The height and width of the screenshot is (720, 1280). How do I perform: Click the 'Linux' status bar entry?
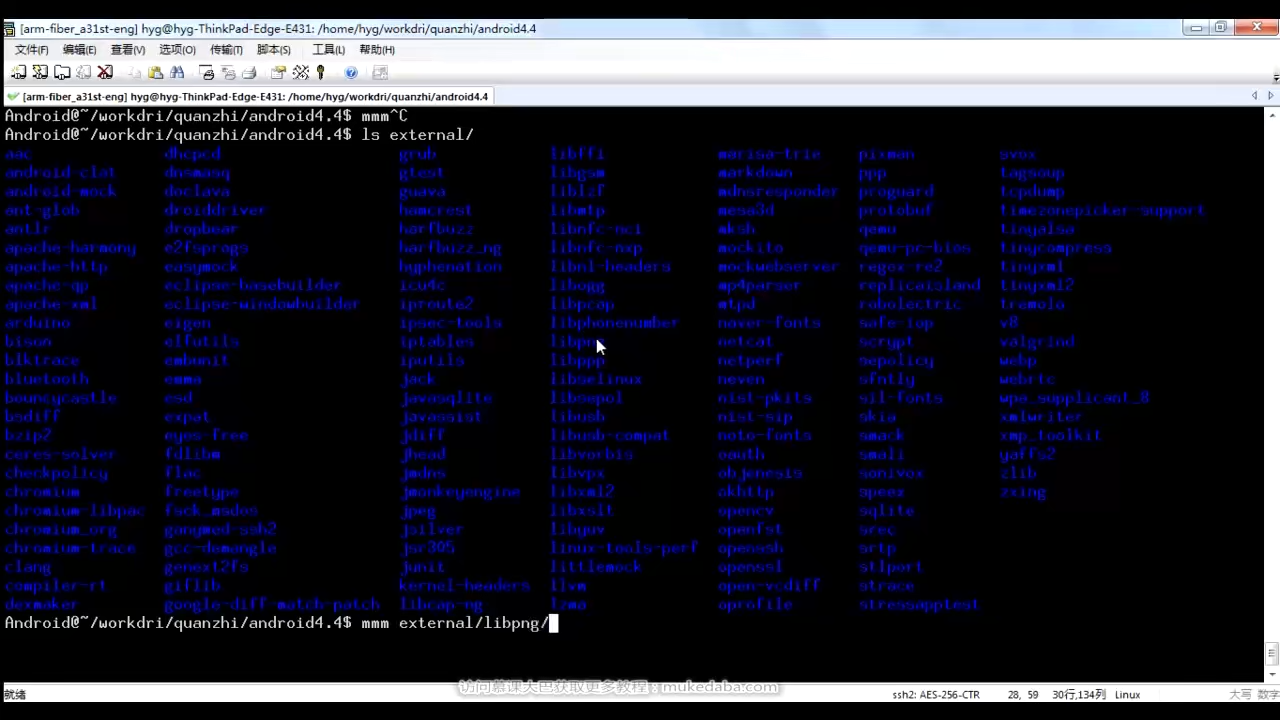pyautogui.click(x=1127, y=694)
